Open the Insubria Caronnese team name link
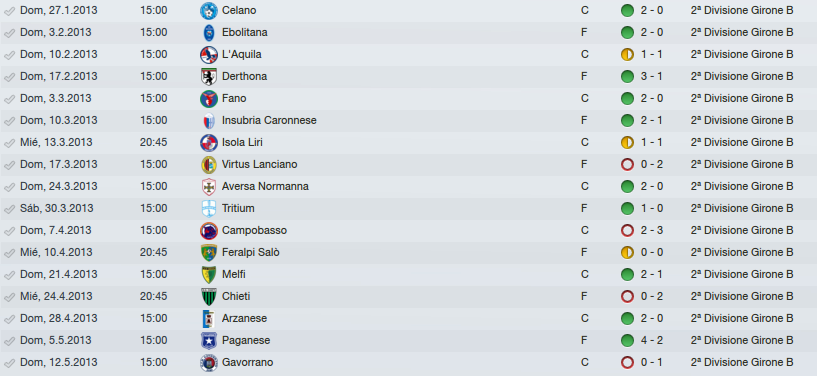This screenshot has height=376, width=817. click(269, 120)
